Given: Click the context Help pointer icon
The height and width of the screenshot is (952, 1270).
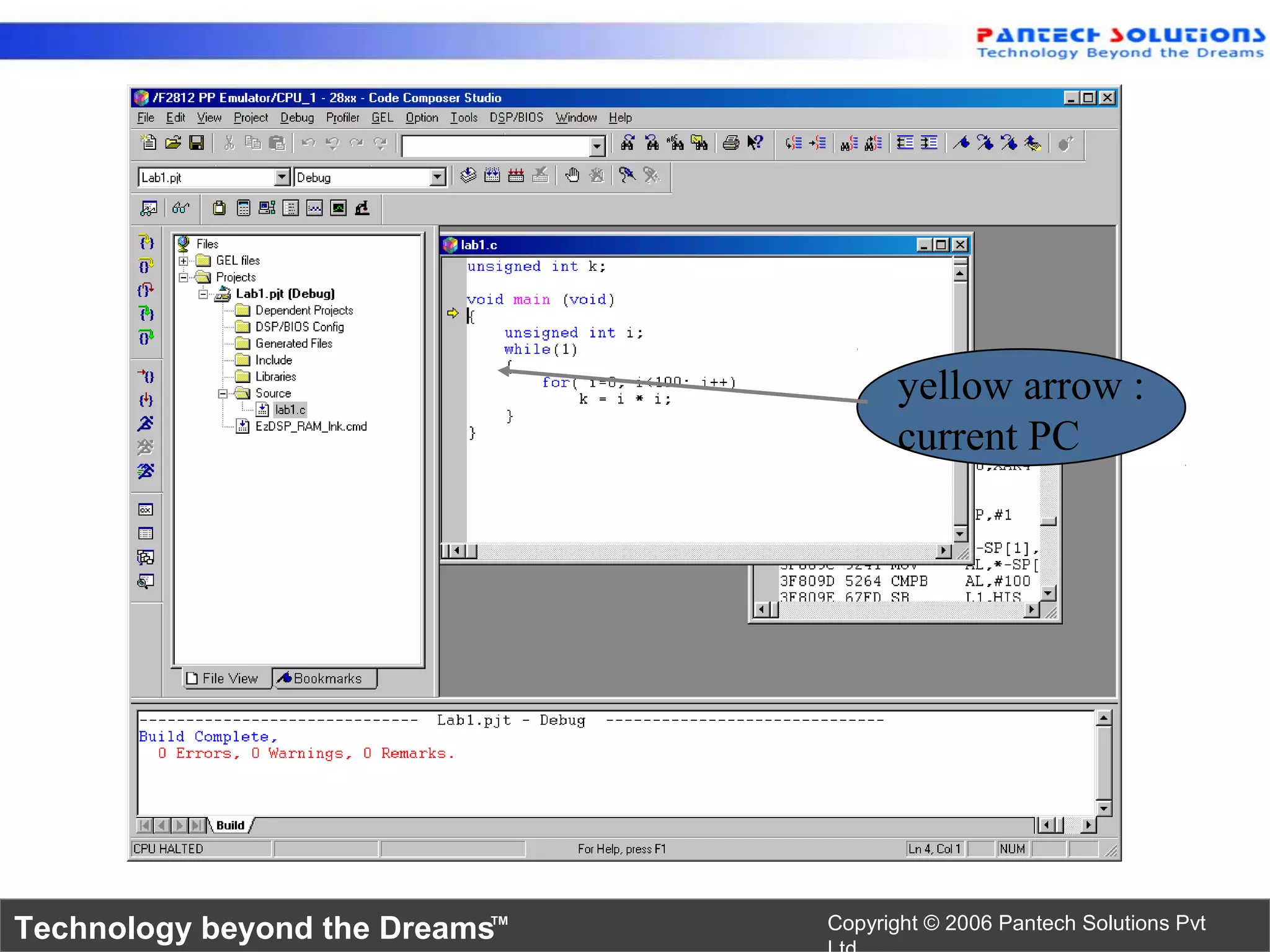Looking at the screenshot, I should click(755, 143).
